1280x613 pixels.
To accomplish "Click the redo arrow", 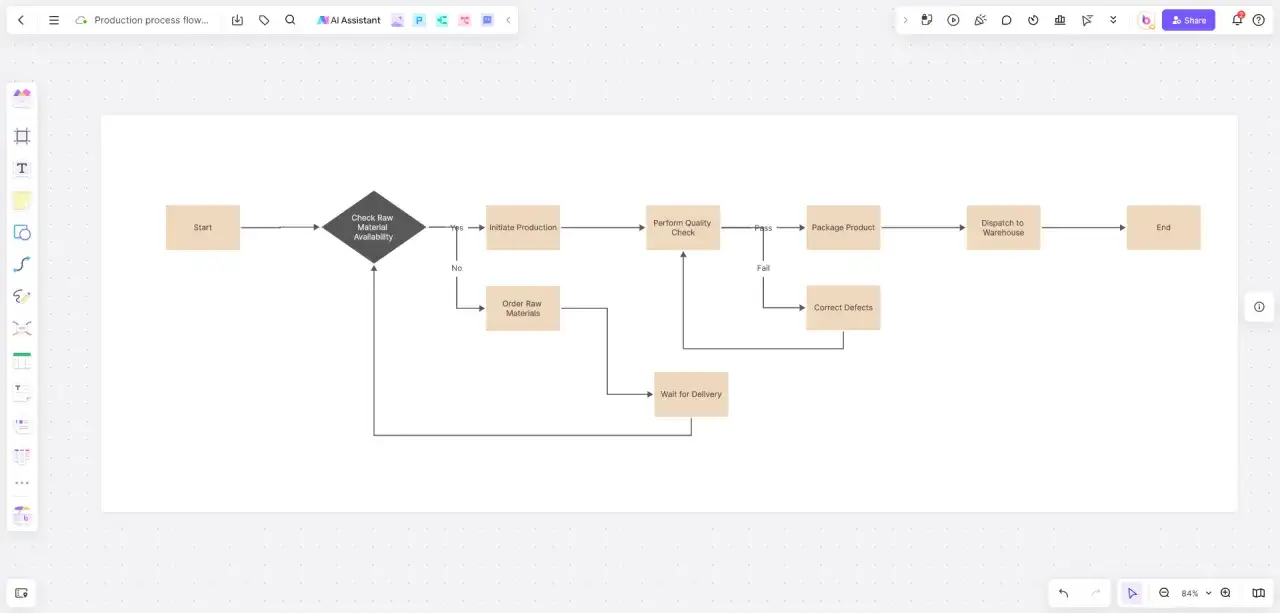I will (x=1095, y=593).
